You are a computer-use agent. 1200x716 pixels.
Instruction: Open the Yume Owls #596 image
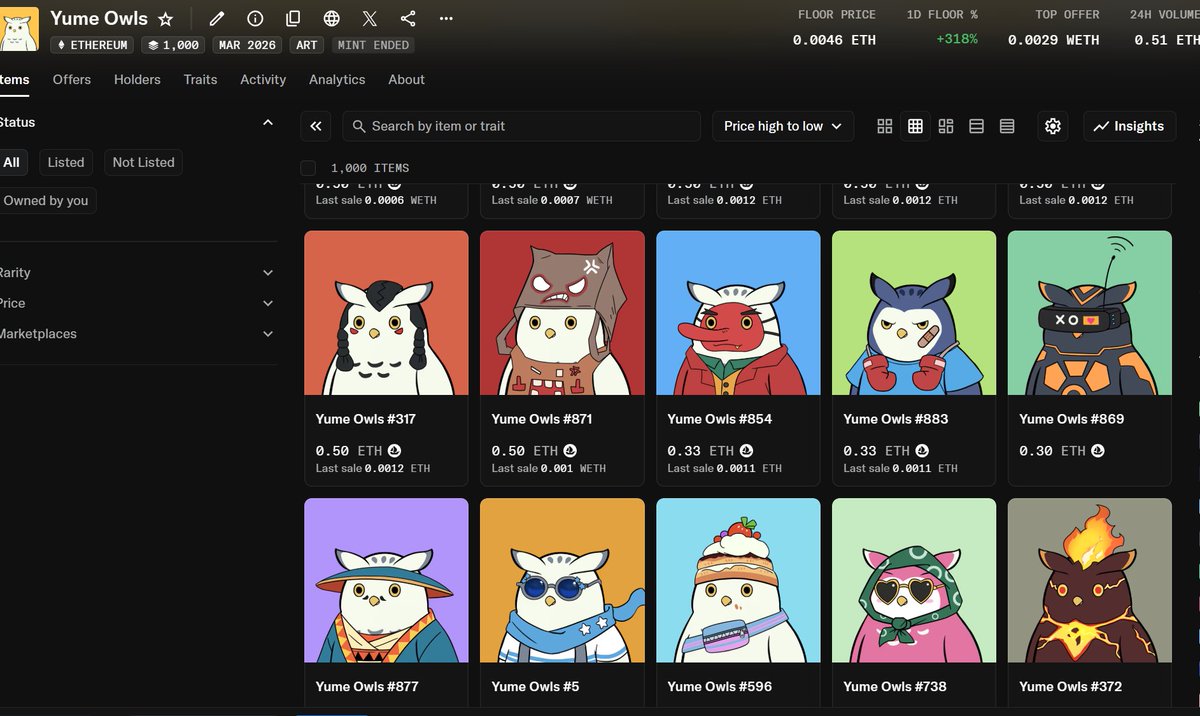pos(738,580)
